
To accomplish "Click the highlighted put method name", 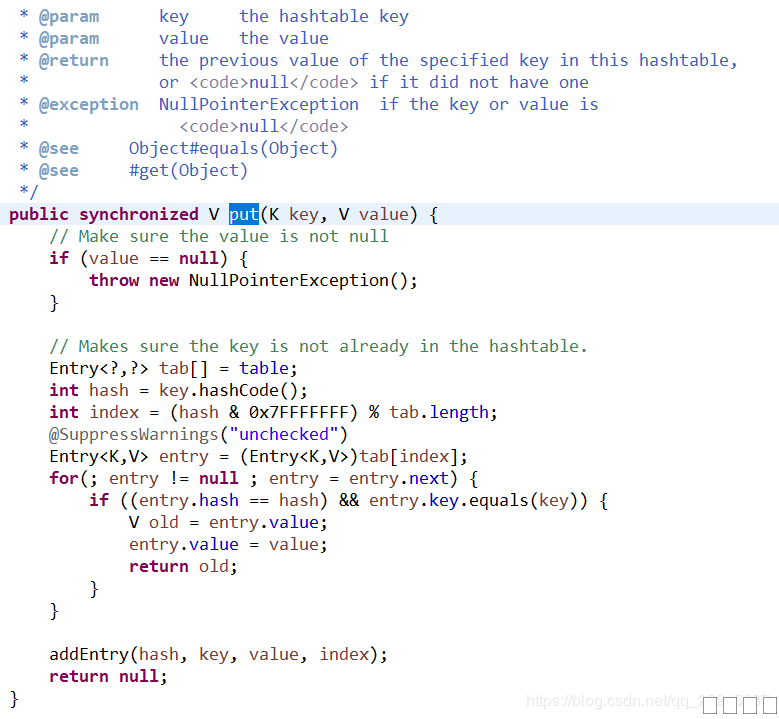I will (244, 214).
